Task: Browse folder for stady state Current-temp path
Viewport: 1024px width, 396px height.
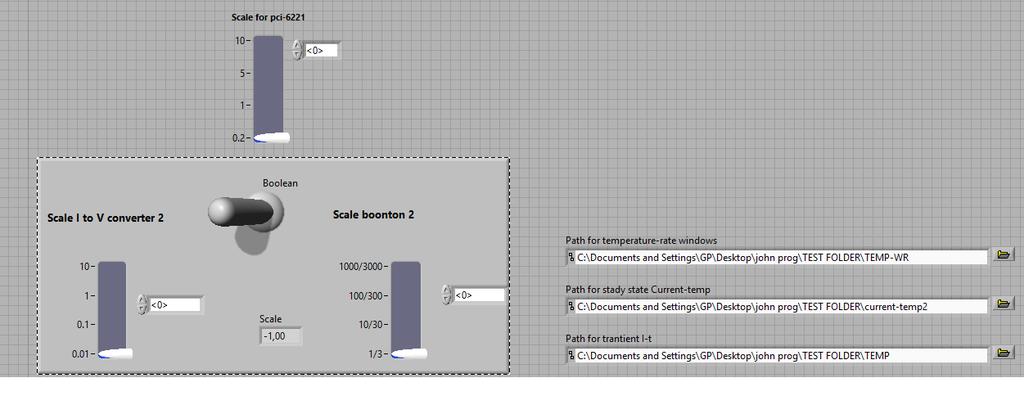Action: coord(1003,304)
